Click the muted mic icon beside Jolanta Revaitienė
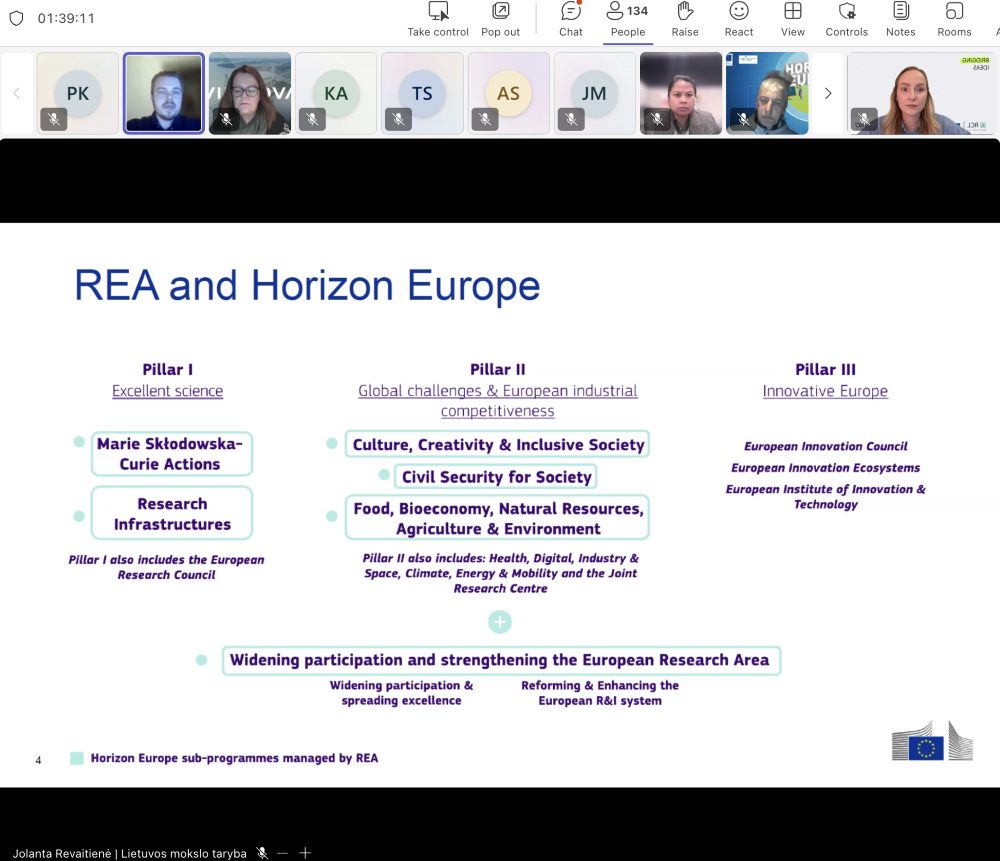1000x861 pixels. pyautogui.click(x=262, y=853)
